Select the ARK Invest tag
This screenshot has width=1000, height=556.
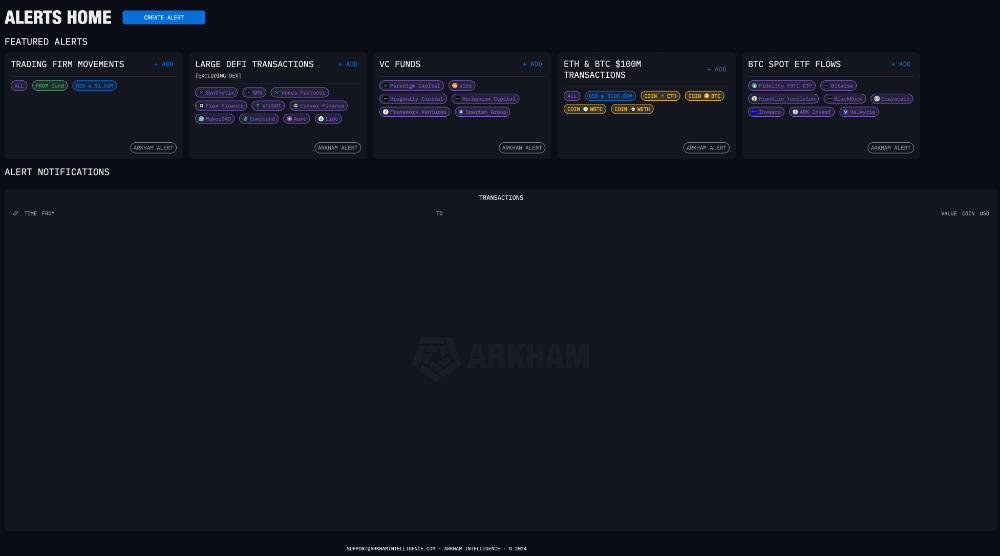point(811,112)
